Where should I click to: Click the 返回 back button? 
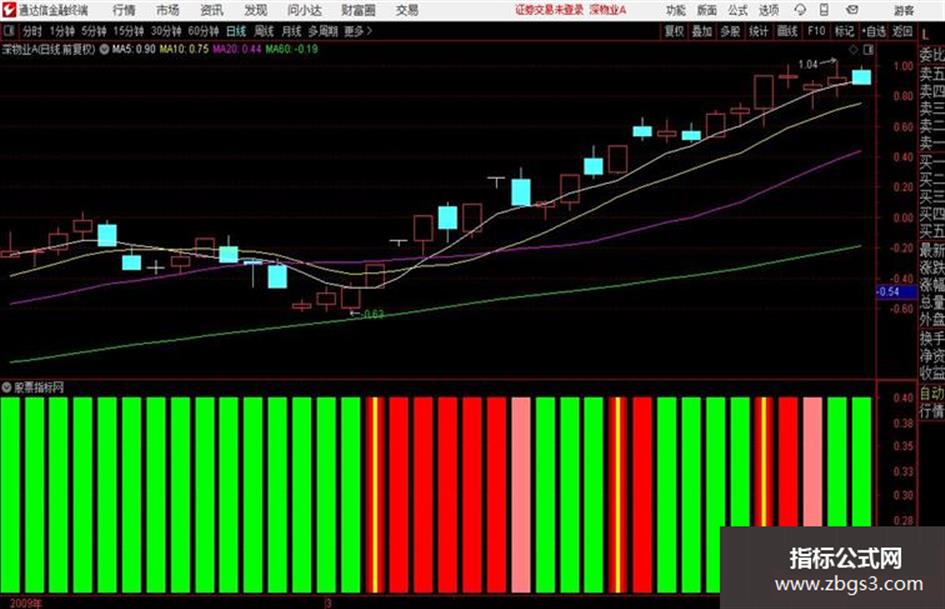tap(902, 31)
